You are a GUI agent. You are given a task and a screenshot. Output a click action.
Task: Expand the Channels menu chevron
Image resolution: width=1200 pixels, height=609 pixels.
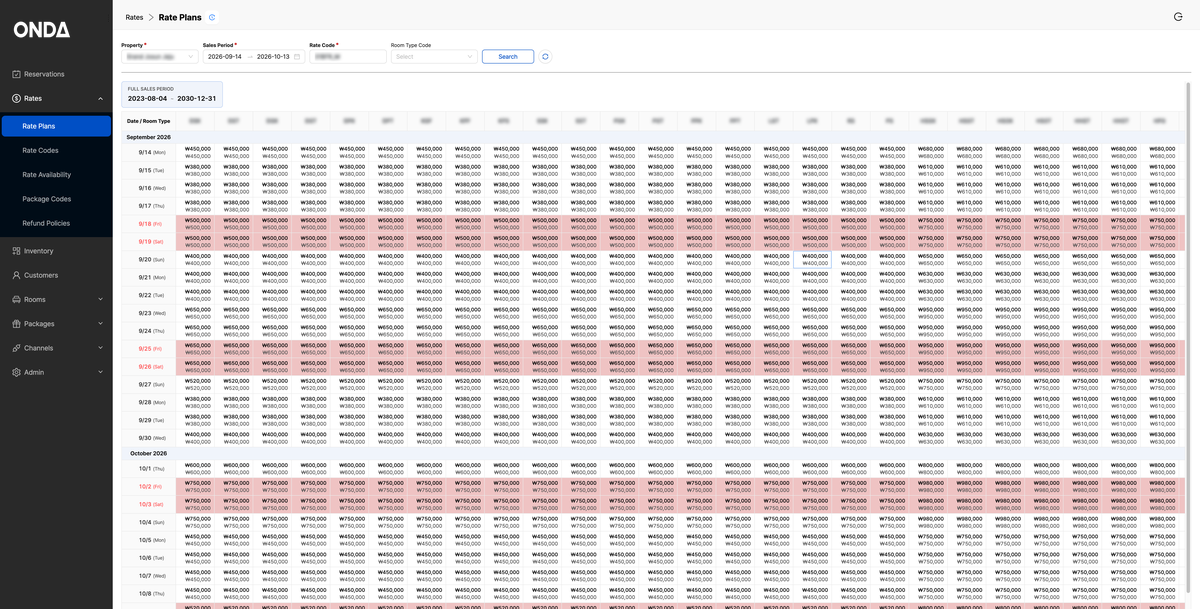point(100,348)
